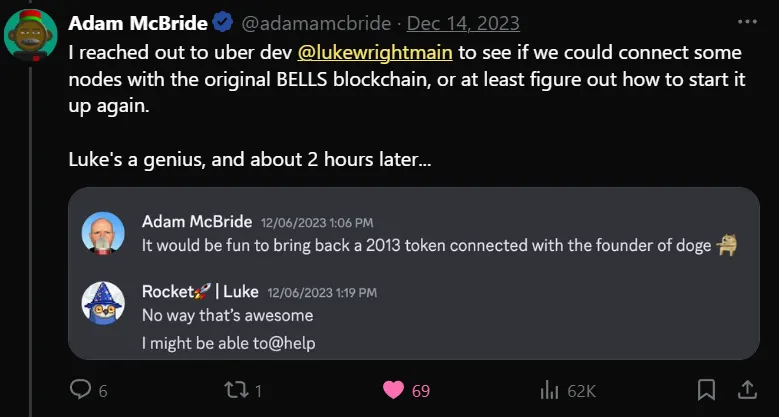Click the Adam McBride display name
This screenshot has width=779, height=417.
pos(138,23)
